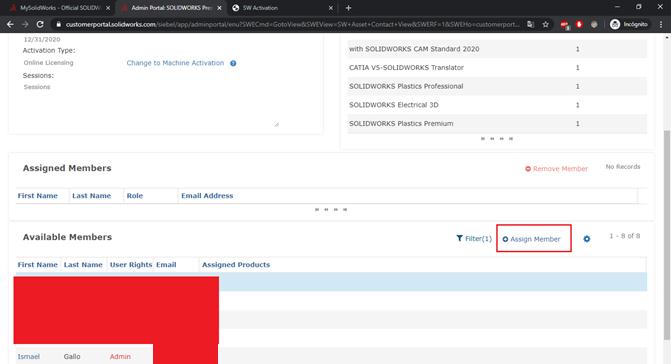Click the red circular extension icon

click(x=579, y=24)
